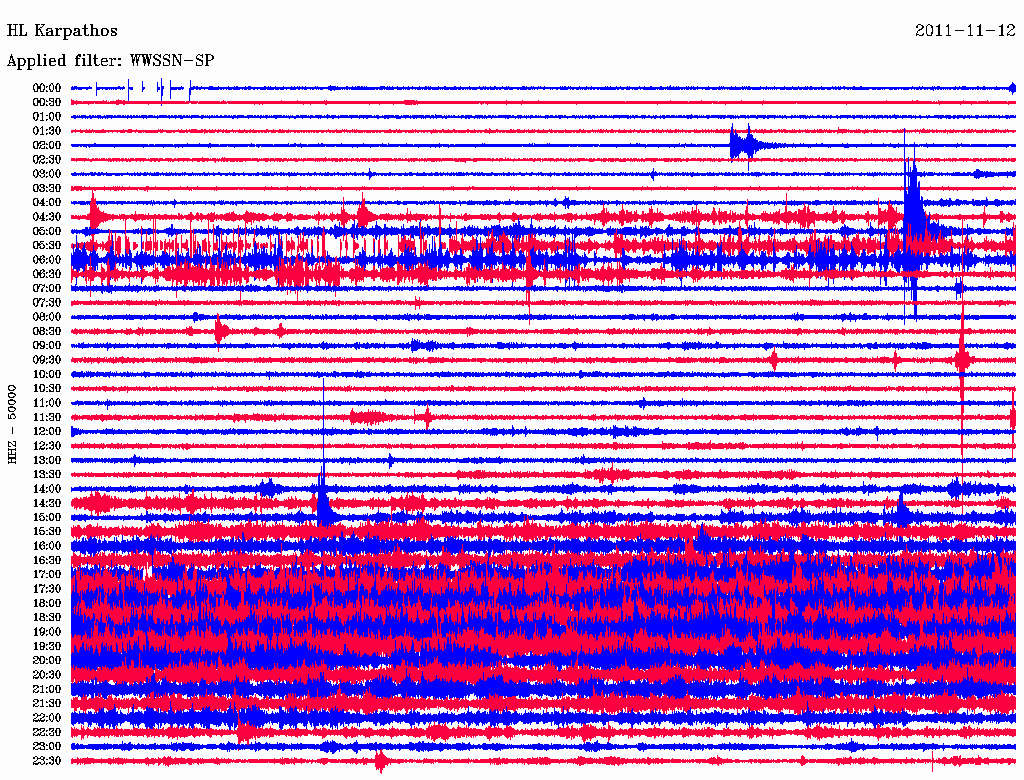Image resolution: width=1024 pixels, height=780 pixels.
Task: Select the 16:00 time label
Action: pyautogui.click(x=47, y=546)
